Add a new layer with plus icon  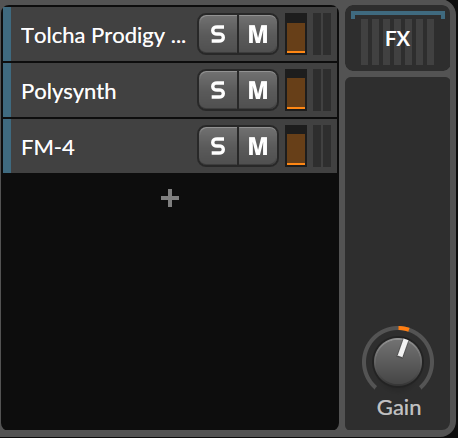(170, 198)
